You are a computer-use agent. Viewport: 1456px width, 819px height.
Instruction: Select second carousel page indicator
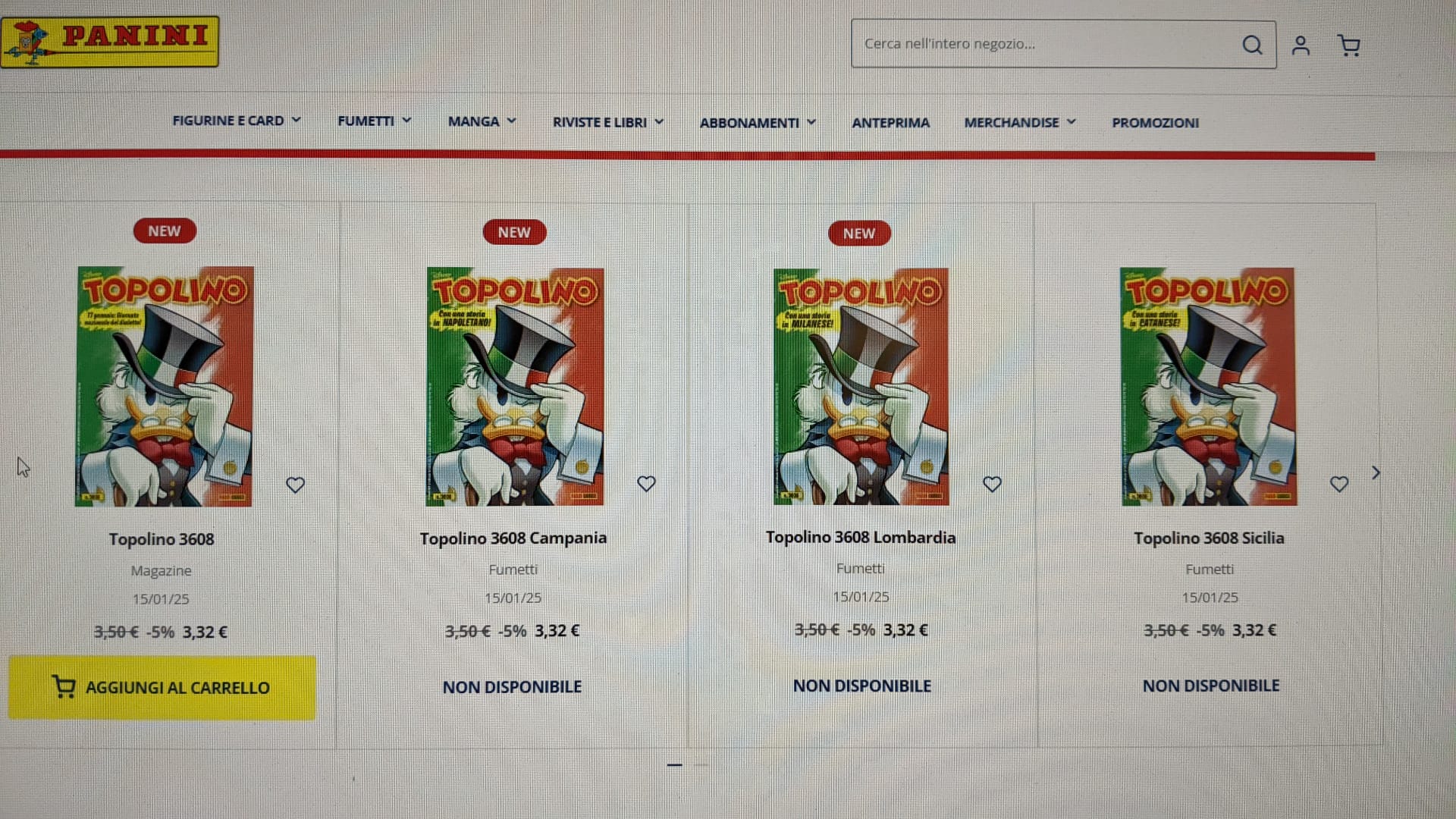(x=701, y=765)
